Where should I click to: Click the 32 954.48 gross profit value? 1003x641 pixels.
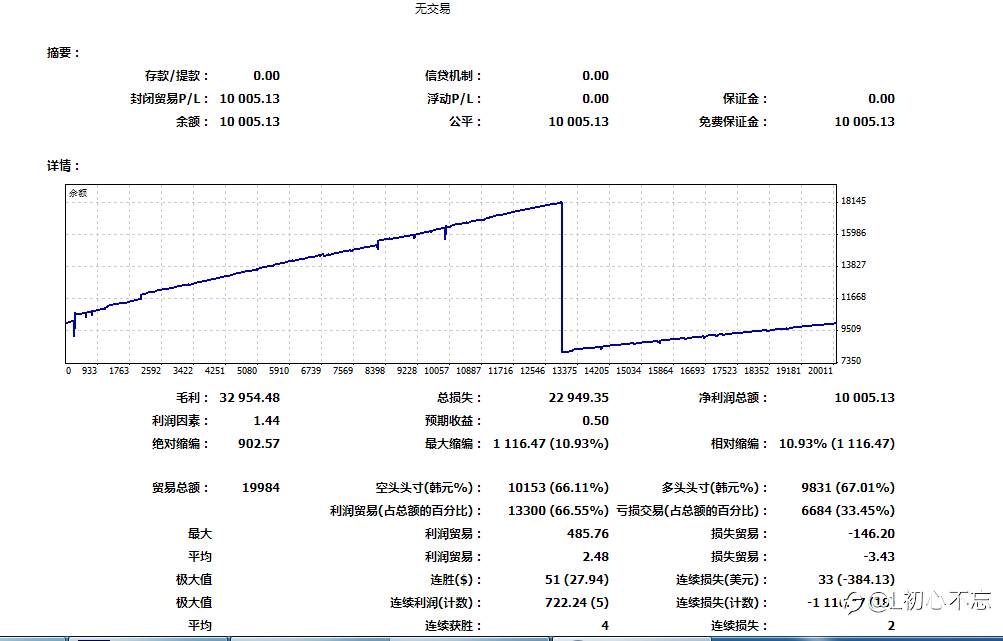[249, 397]
